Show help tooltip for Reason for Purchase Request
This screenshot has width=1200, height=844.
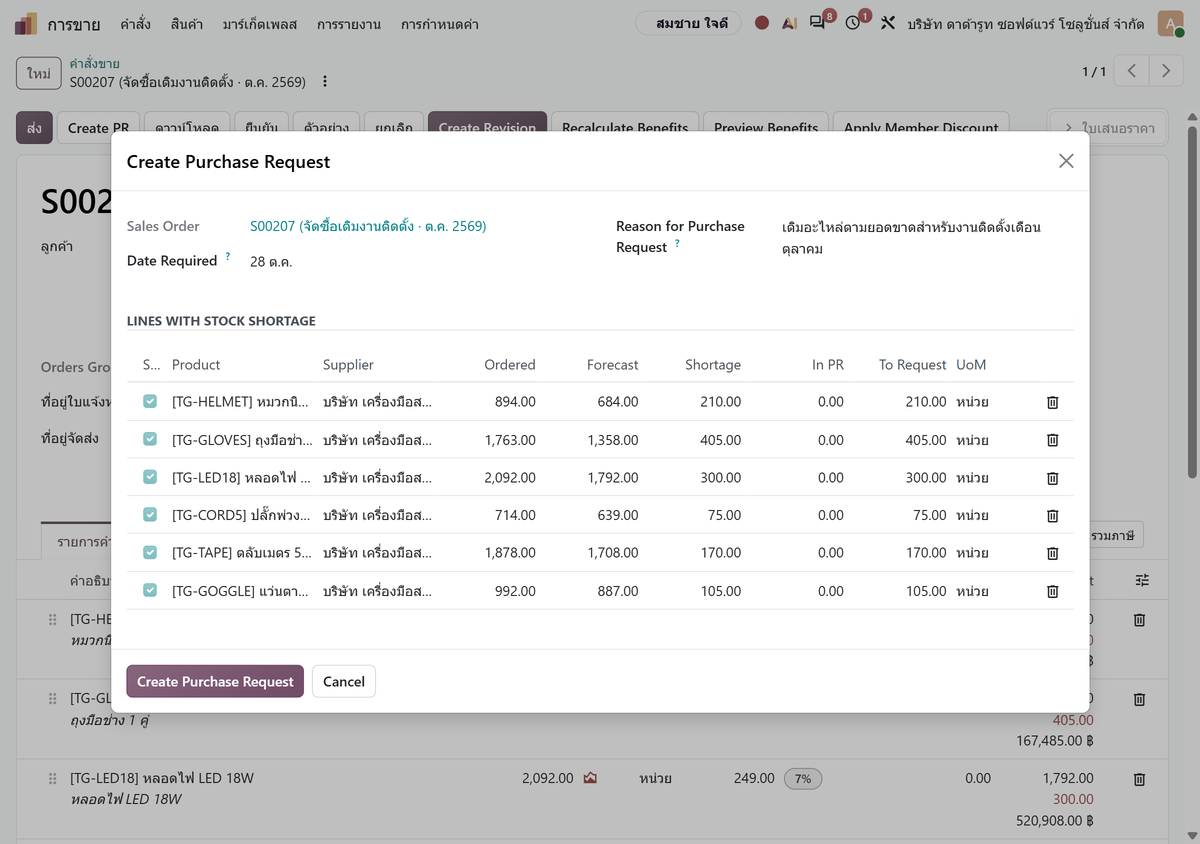678,243
